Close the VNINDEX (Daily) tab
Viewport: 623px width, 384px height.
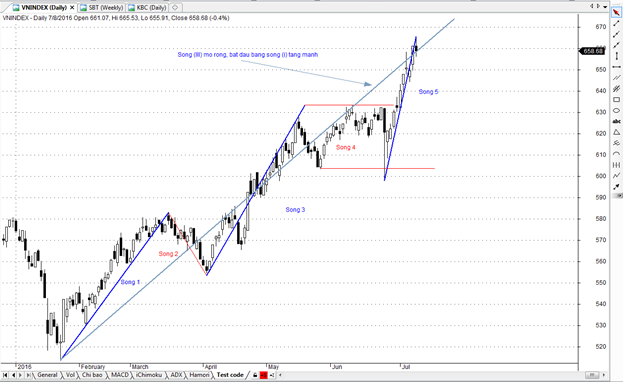click(72, 8)
